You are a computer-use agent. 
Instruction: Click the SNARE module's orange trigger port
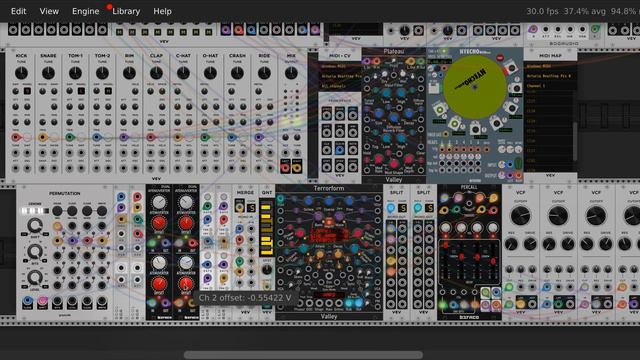[42, 138]
